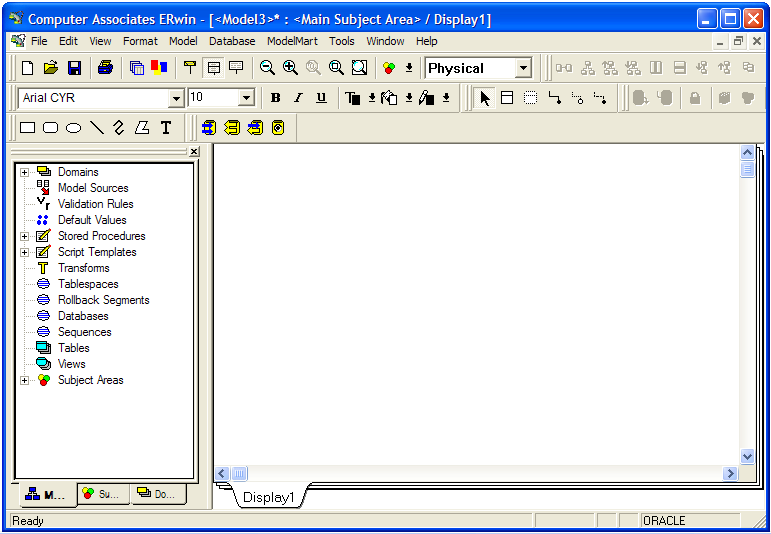Click the Zoom in magnifier icon
The height and width of the screenshot is (534, 771).
pos(290,68)
